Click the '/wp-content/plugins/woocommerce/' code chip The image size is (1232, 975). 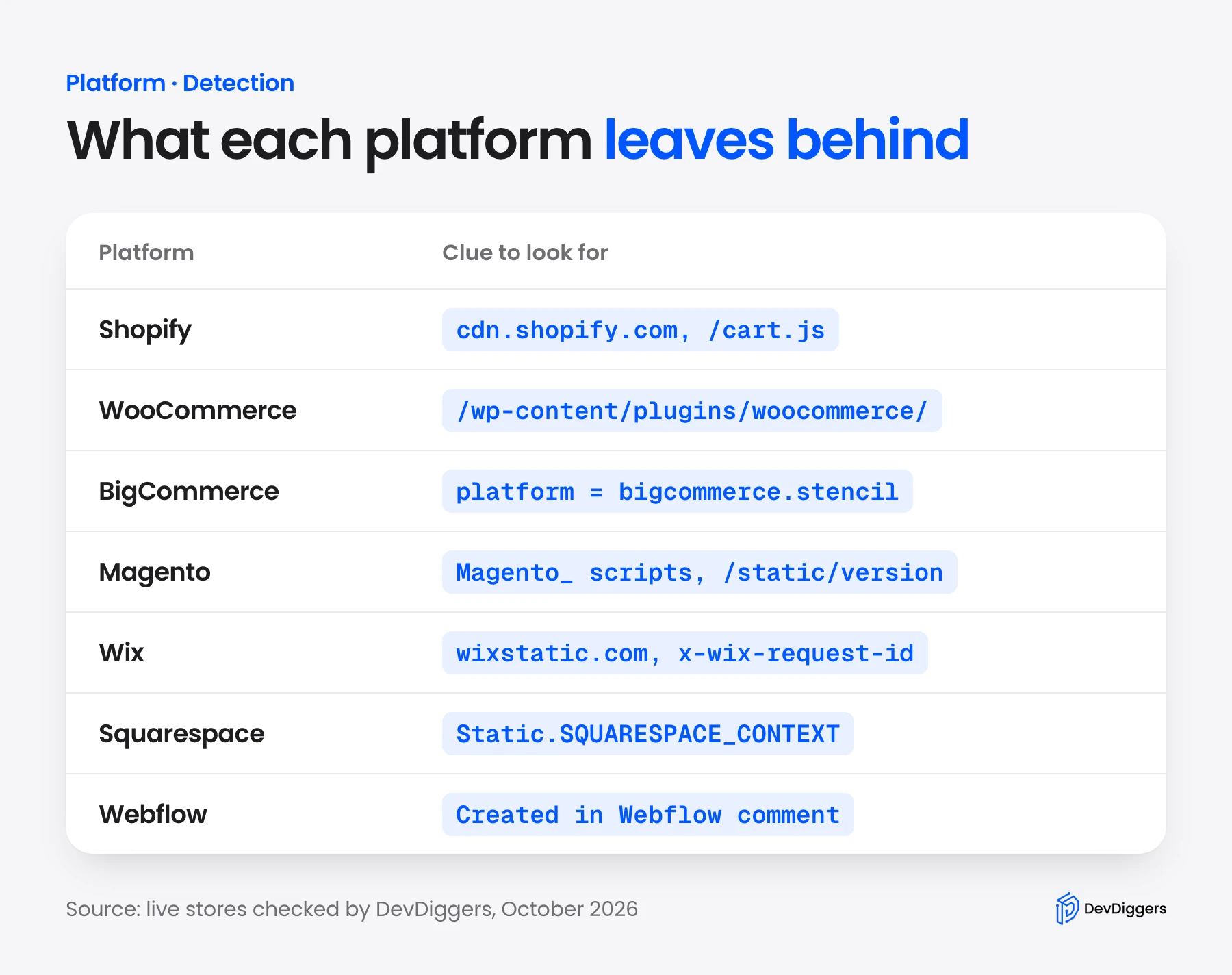pos(692,411)
